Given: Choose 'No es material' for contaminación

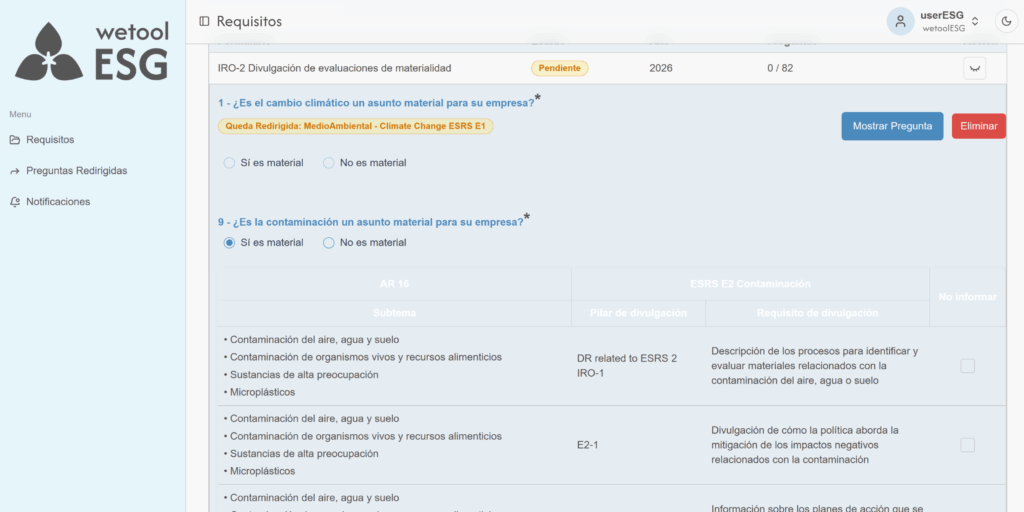Looking at the screenshot, I should (329, 242).
